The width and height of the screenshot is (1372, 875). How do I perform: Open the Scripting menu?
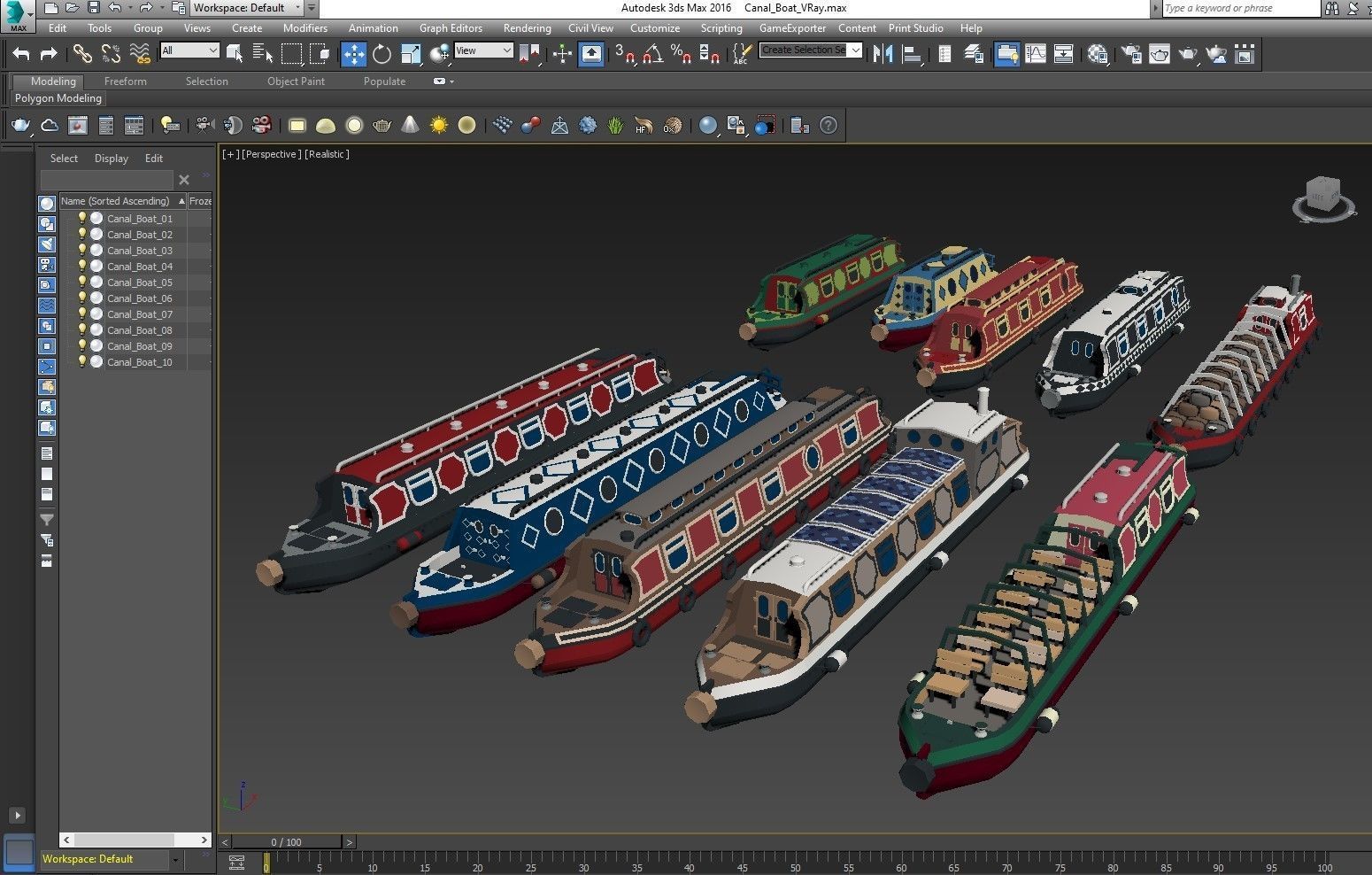(x=721, y=28)
